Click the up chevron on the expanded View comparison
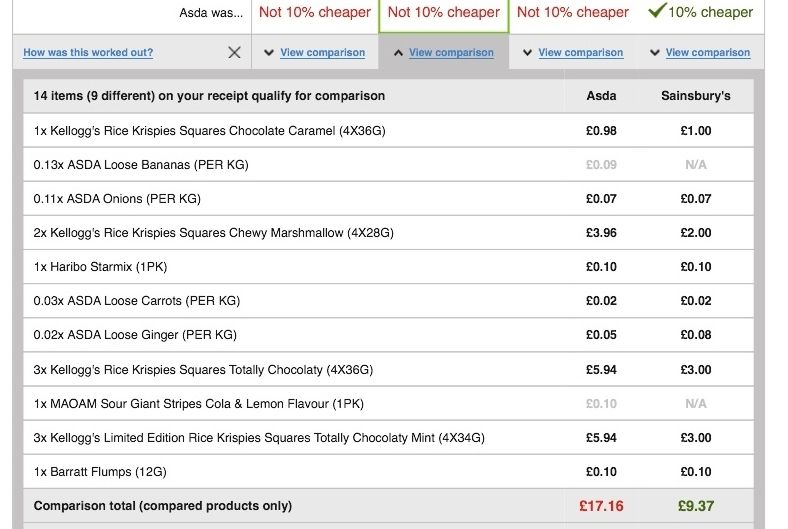Viewport: 788px width, 529px height. click(x=398, y=53)
